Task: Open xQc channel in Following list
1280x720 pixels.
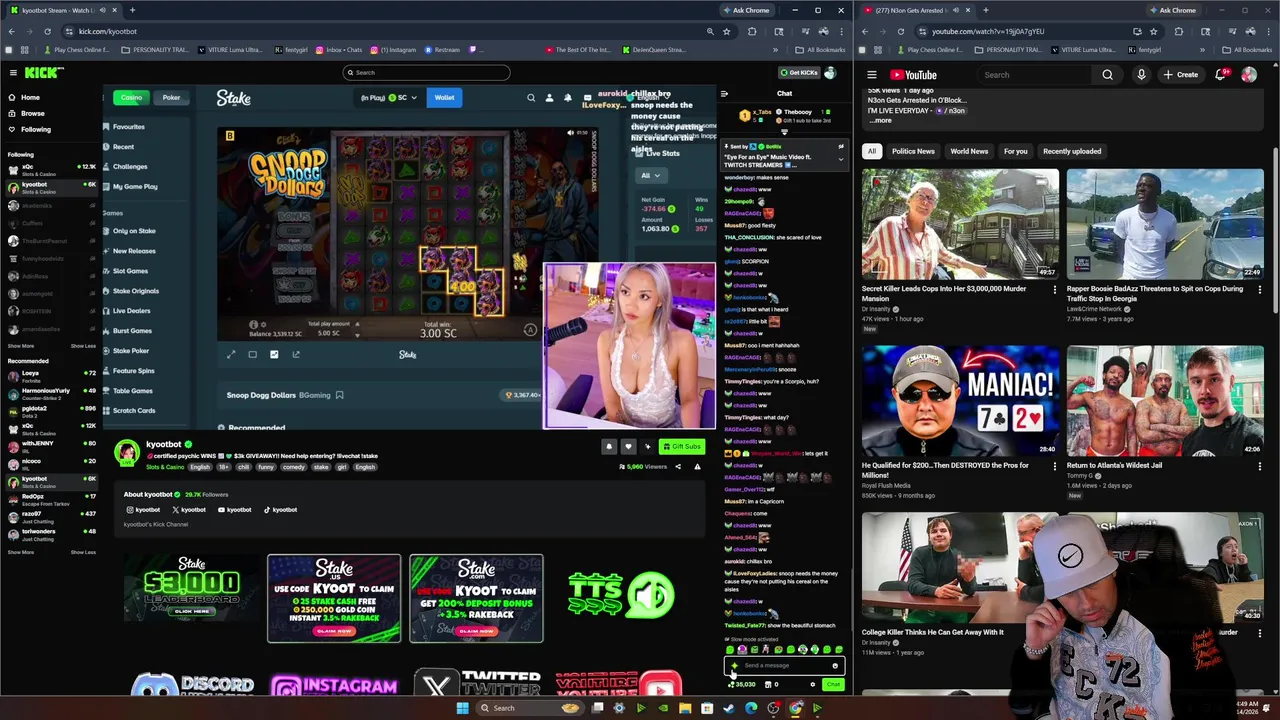Action: (50, 170)
